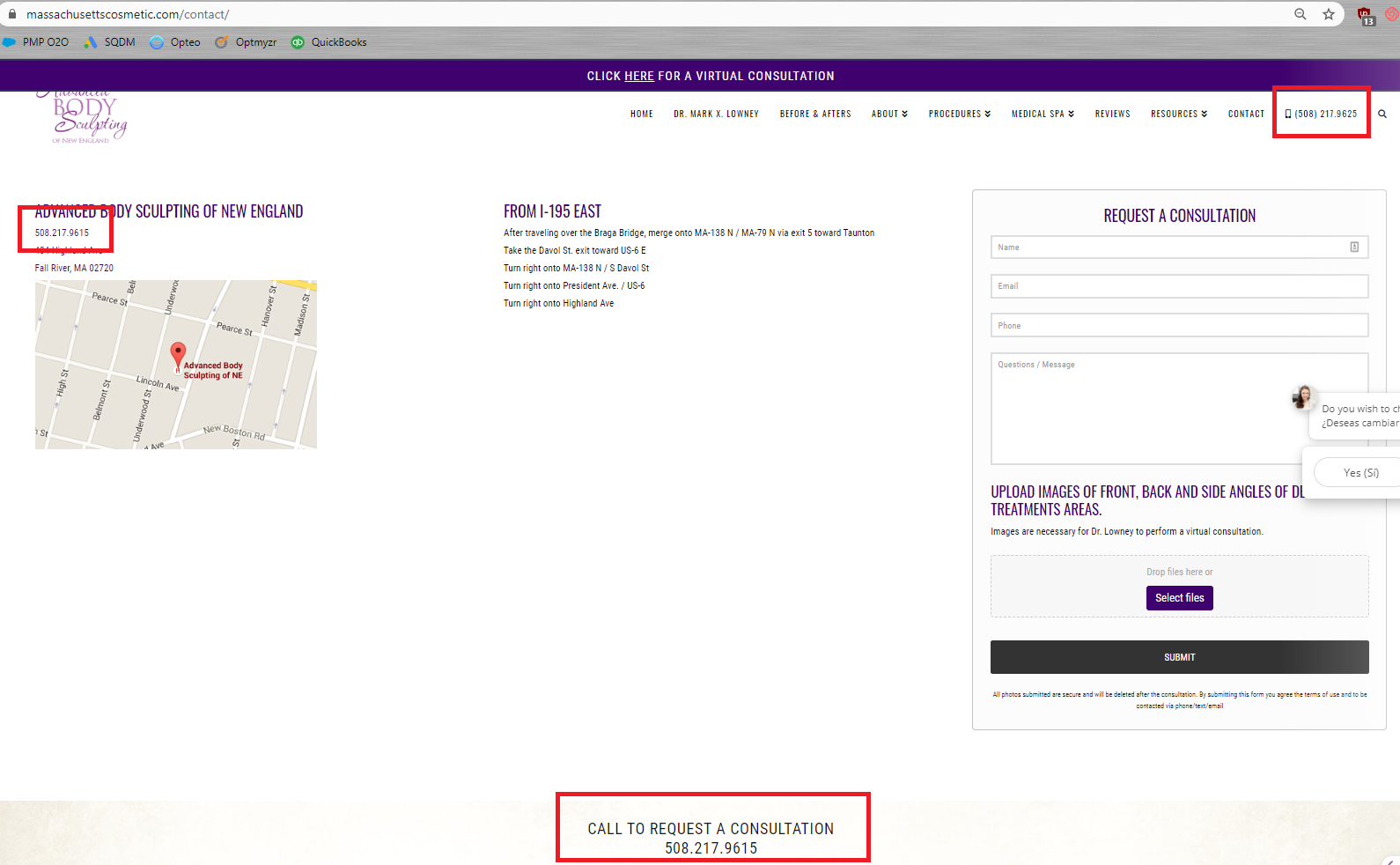Expand the About dropdown menu
The width and height of the screenshot is (1400, 865).
pos(889,114)
